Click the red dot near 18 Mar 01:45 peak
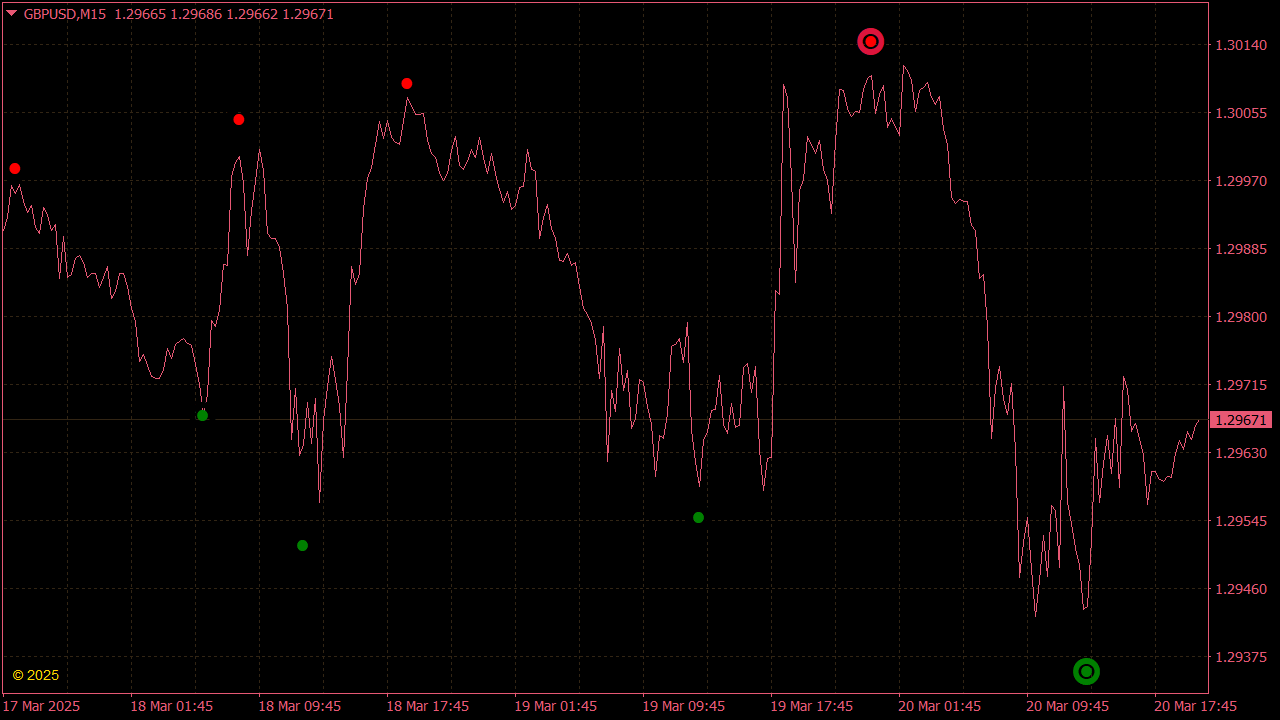The height and width of the screenshot is (720, 1280). pos(238,119)
